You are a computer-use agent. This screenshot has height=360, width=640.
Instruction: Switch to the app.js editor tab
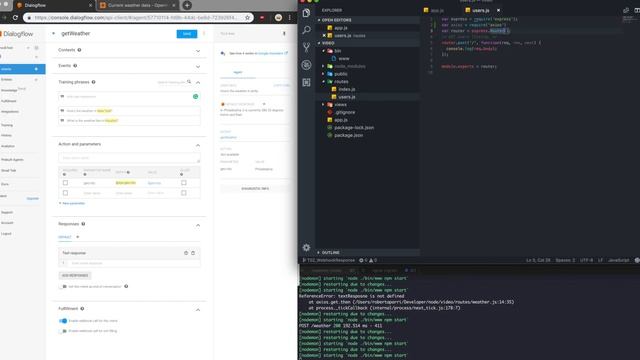[438, 10]
